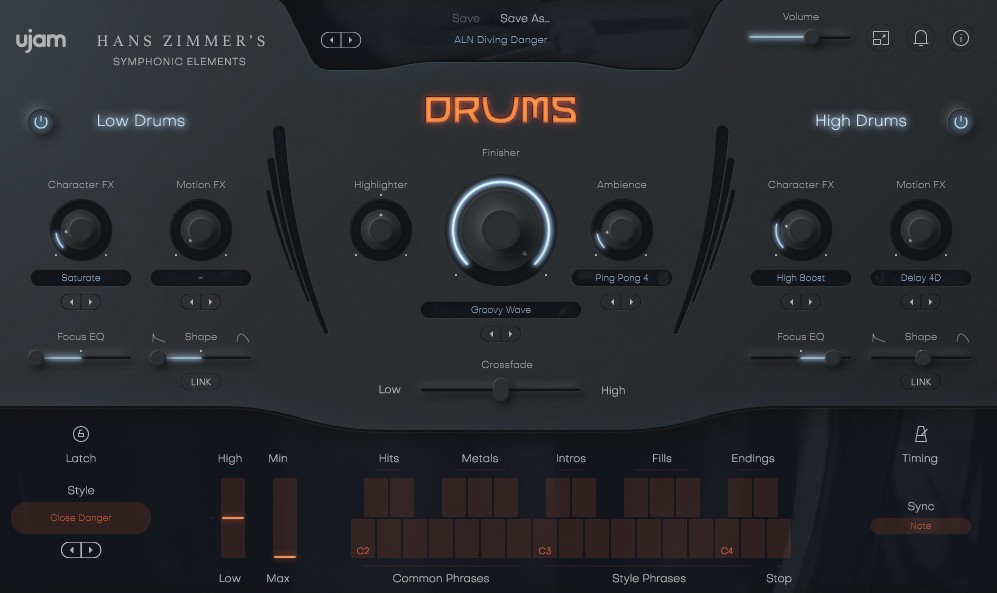The image size is (997, 593).
Task: Open High Drums Motion FX Delay 4D dropdown
Action: pyautogui.click(x=921, y=278)
